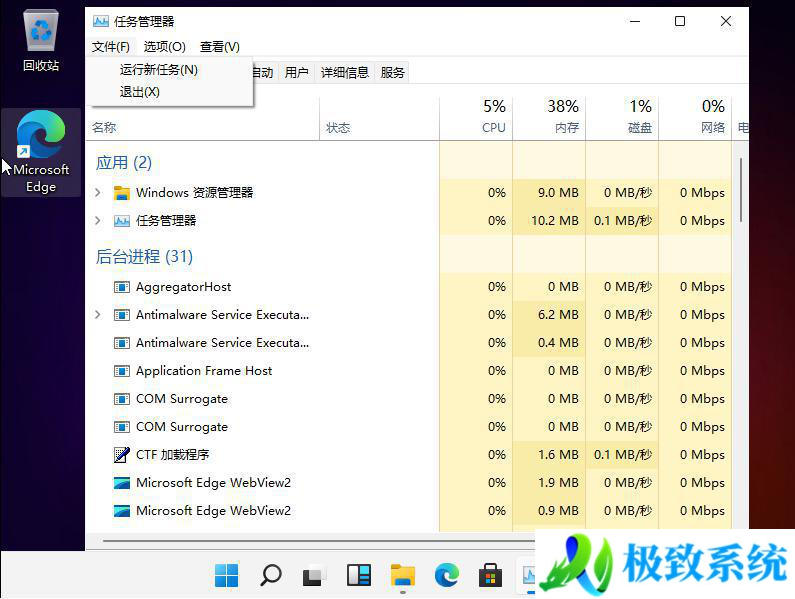795x599 pixels.
Task: Select the AggregatorHost process row
Action: coord(409,287)
